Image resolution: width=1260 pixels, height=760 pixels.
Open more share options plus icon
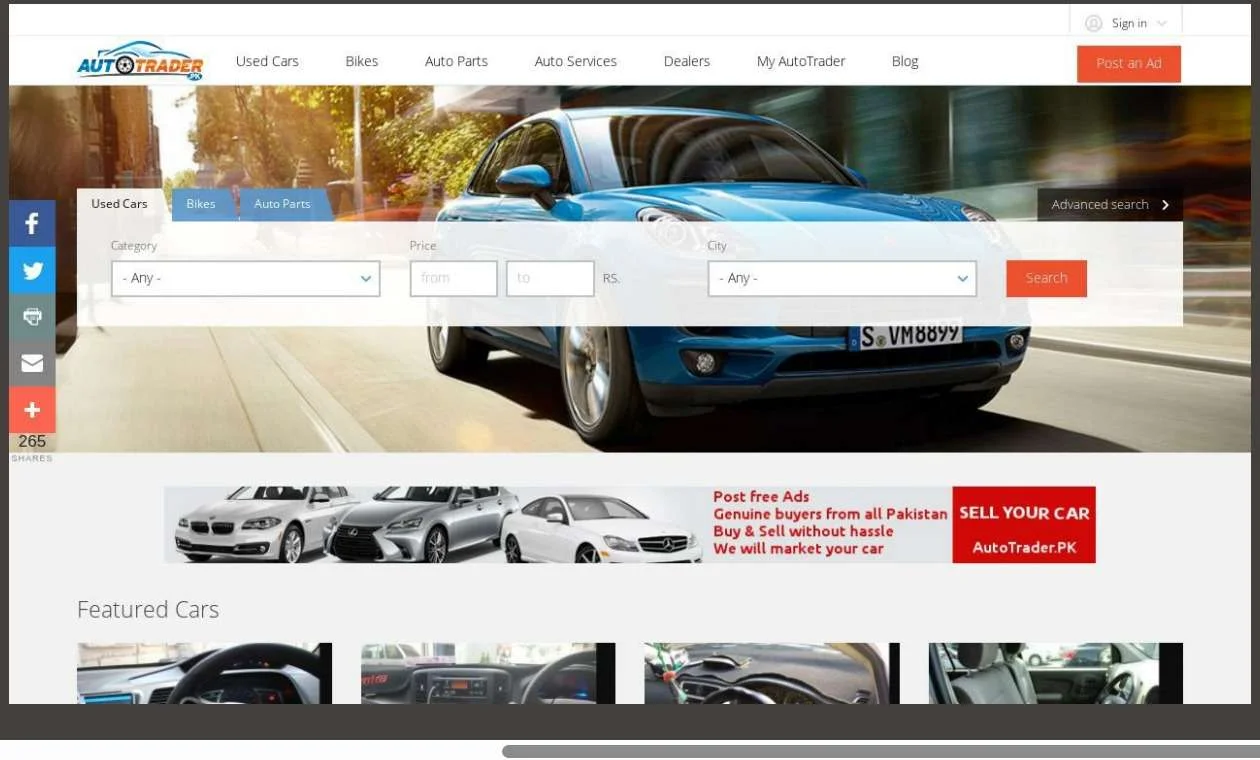click(x=32, y=410)
